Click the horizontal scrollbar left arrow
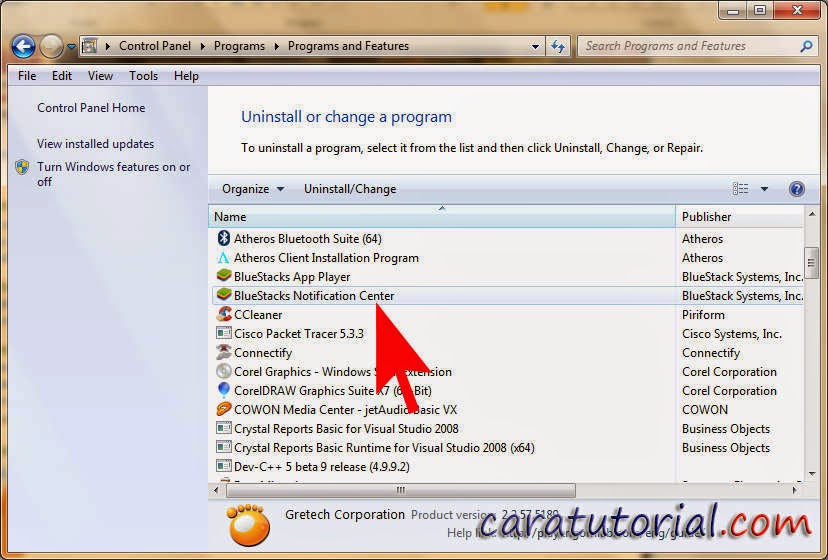 (216, 490)
